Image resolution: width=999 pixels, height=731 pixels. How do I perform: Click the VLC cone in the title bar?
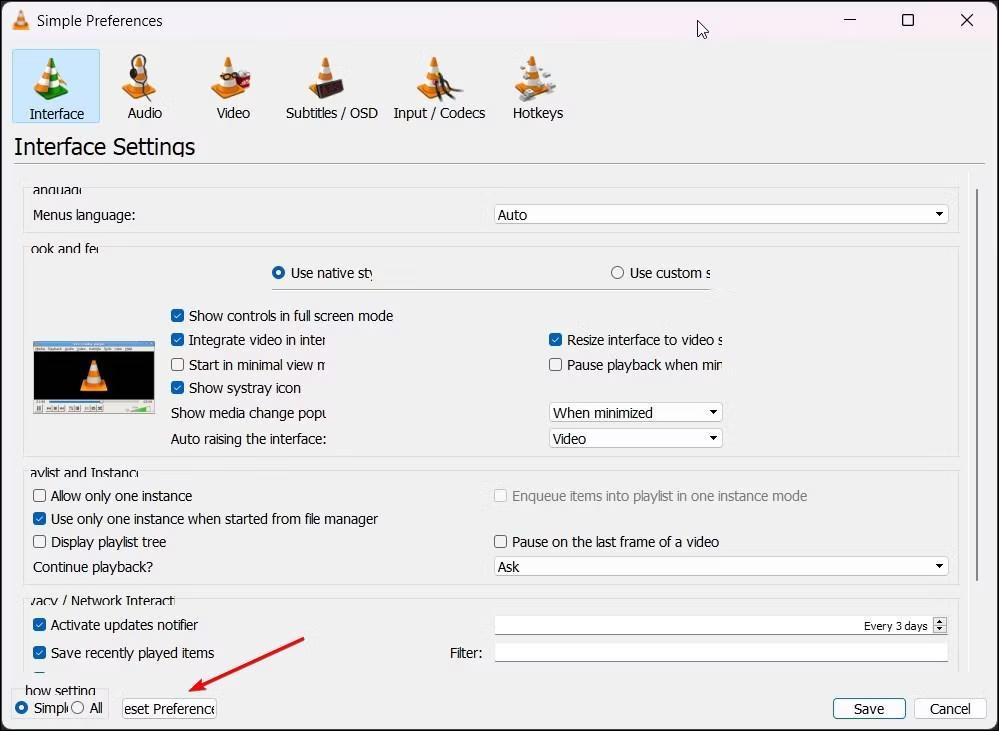point(20,19)
